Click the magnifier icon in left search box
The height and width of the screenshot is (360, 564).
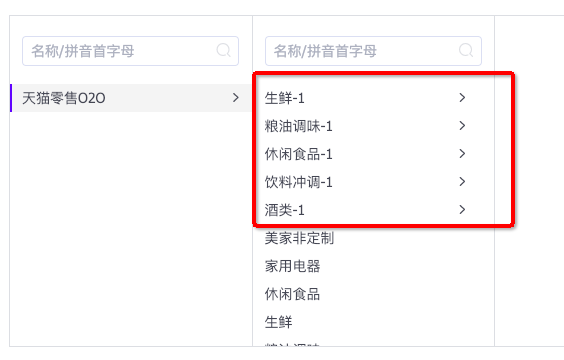pyautogui.click(x=223, y=51)
